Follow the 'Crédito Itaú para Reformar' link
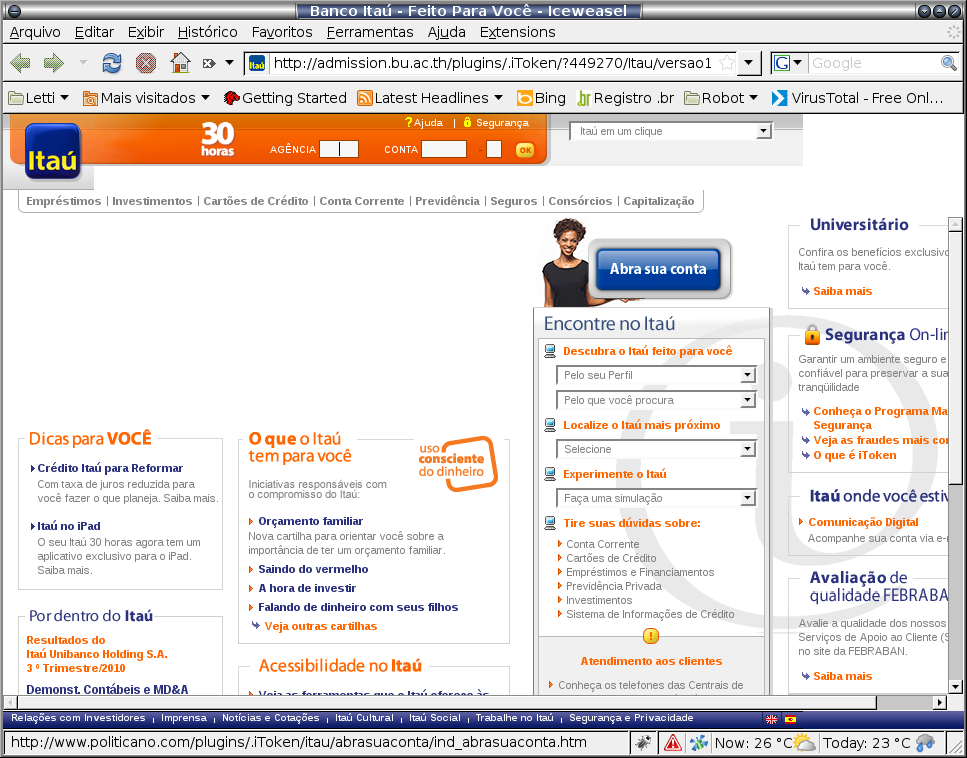 click(110, 468)
